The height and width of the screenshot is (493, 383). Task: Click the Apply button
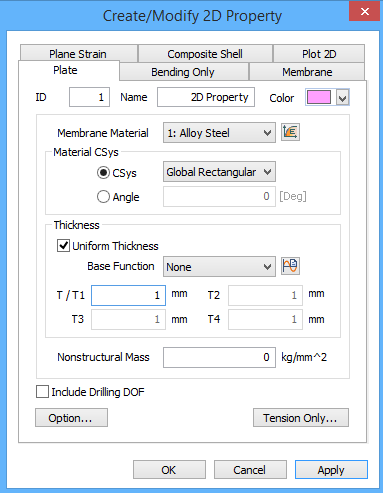point(331,470)
